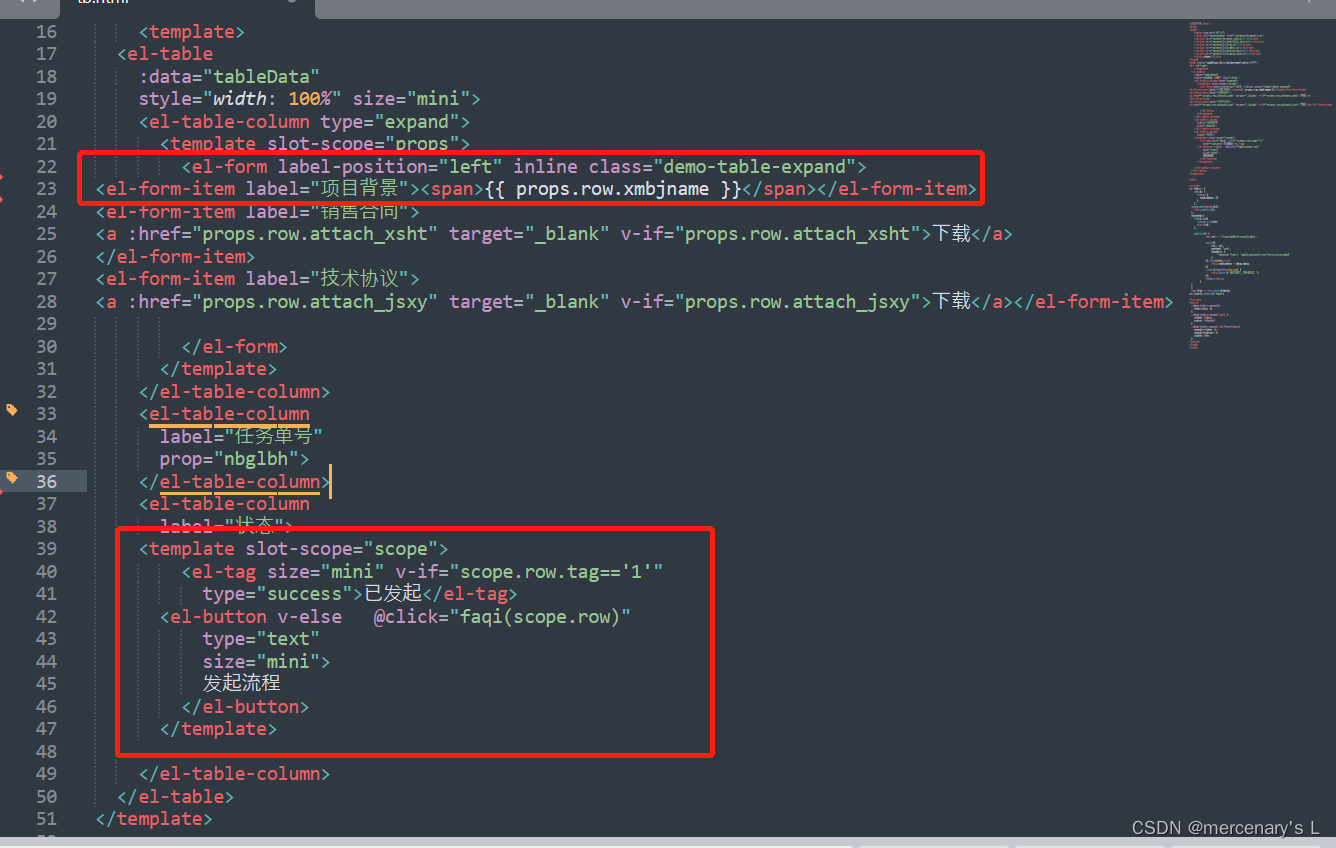Click the 下载 text on line 28
The width and height of the screenshot is (1336, 848).
click(951, 301)
